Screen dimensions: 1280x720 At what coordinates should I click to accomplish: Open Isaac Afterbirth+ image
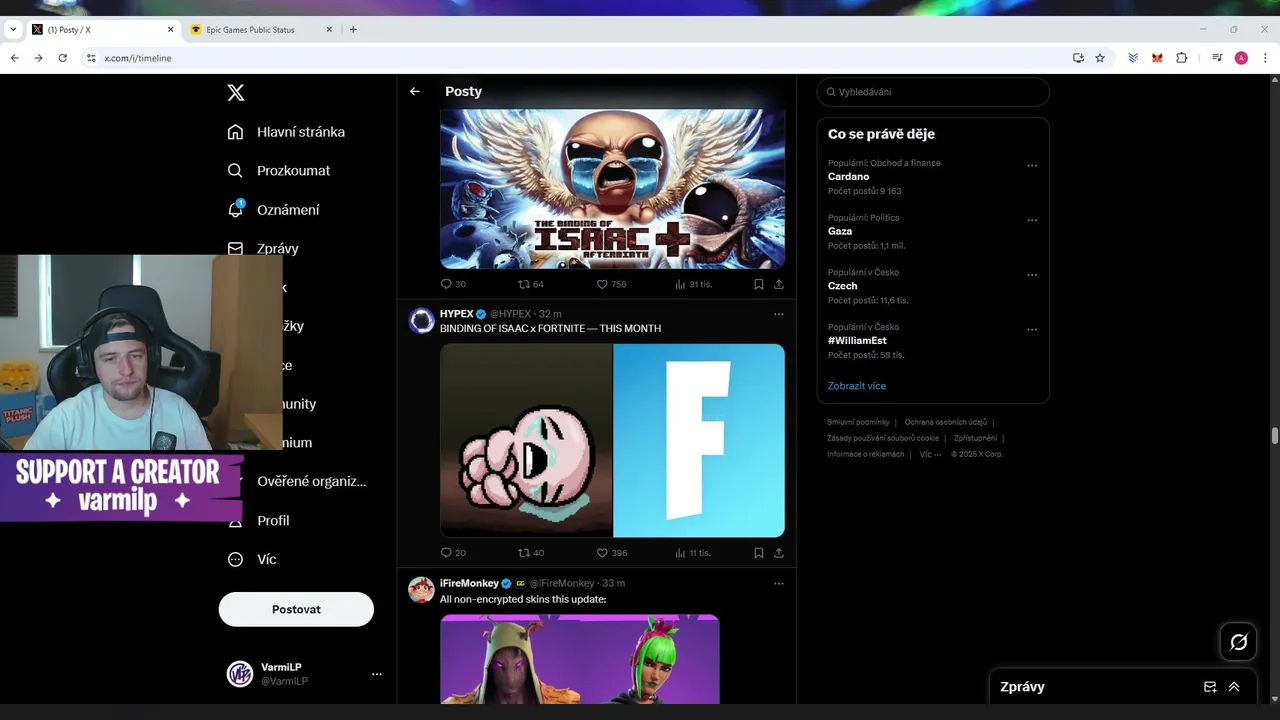(612, 189)
